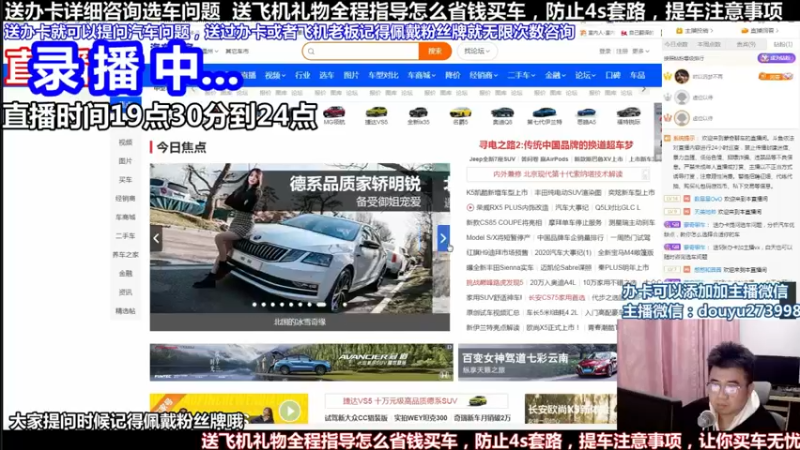Open the 全新ix35 car thumbnail
Screen dimensions: 800x450
click(418, 115)
